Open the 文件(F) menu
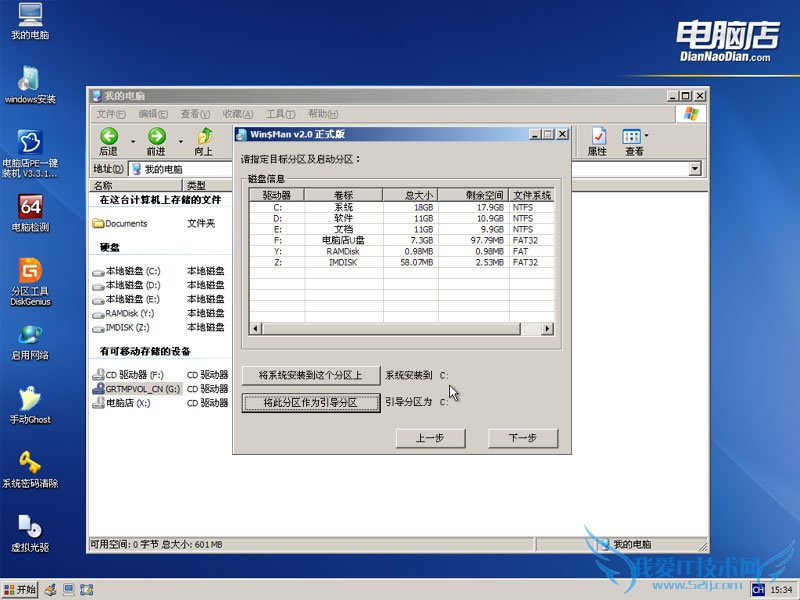The width and height of the screenshot is (800, 600). [x=111, y=114]
